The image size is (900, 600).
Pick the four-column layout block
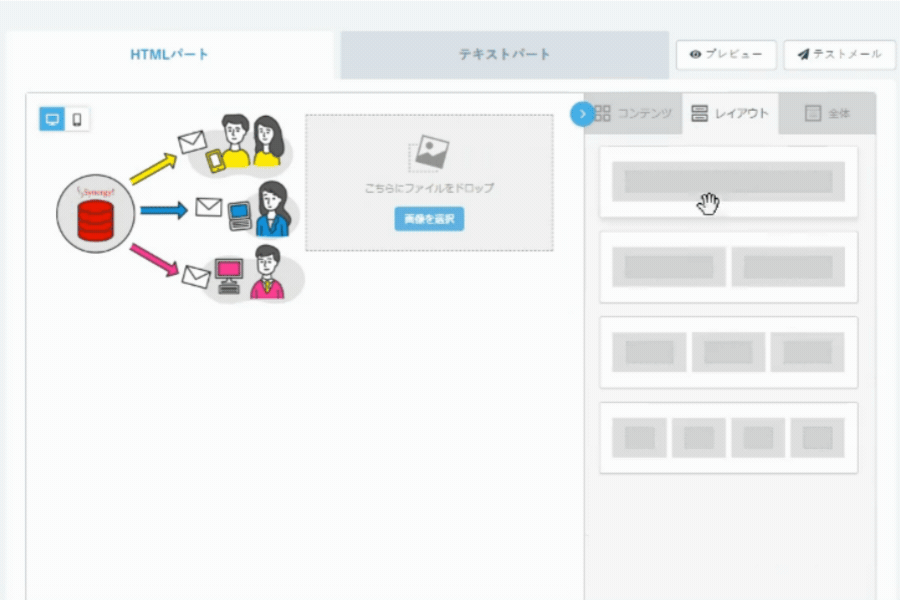tap(728, 437)
